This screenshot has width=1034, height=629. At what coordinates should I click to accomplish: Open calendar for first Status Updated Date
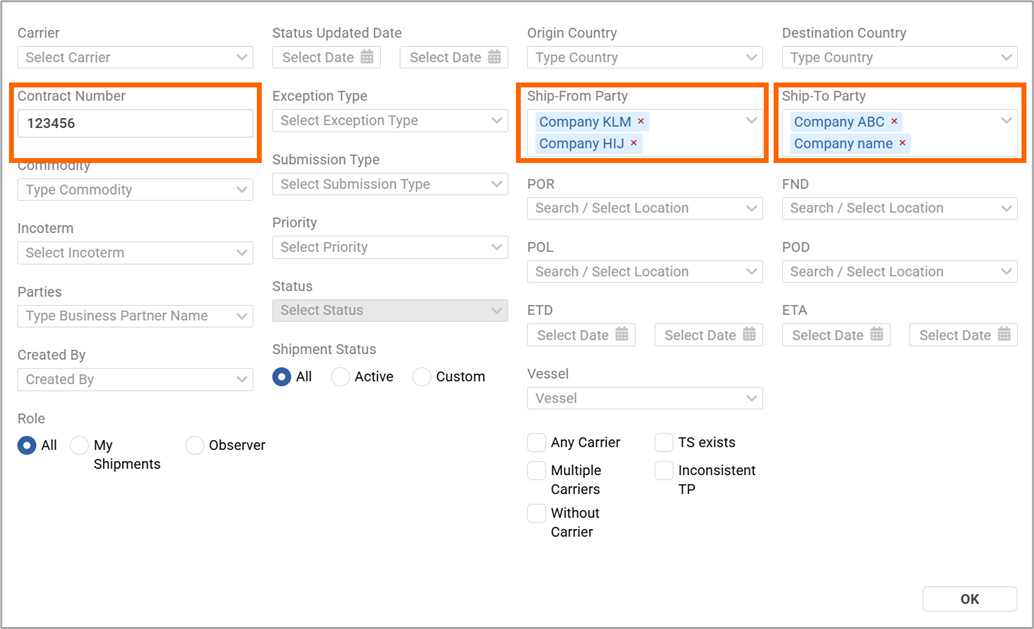[367, 57]
